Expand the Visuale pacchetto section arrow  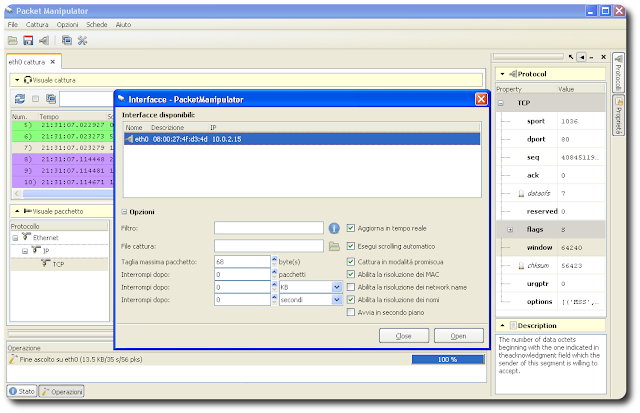pyautogui.click(x=17, y=211)
